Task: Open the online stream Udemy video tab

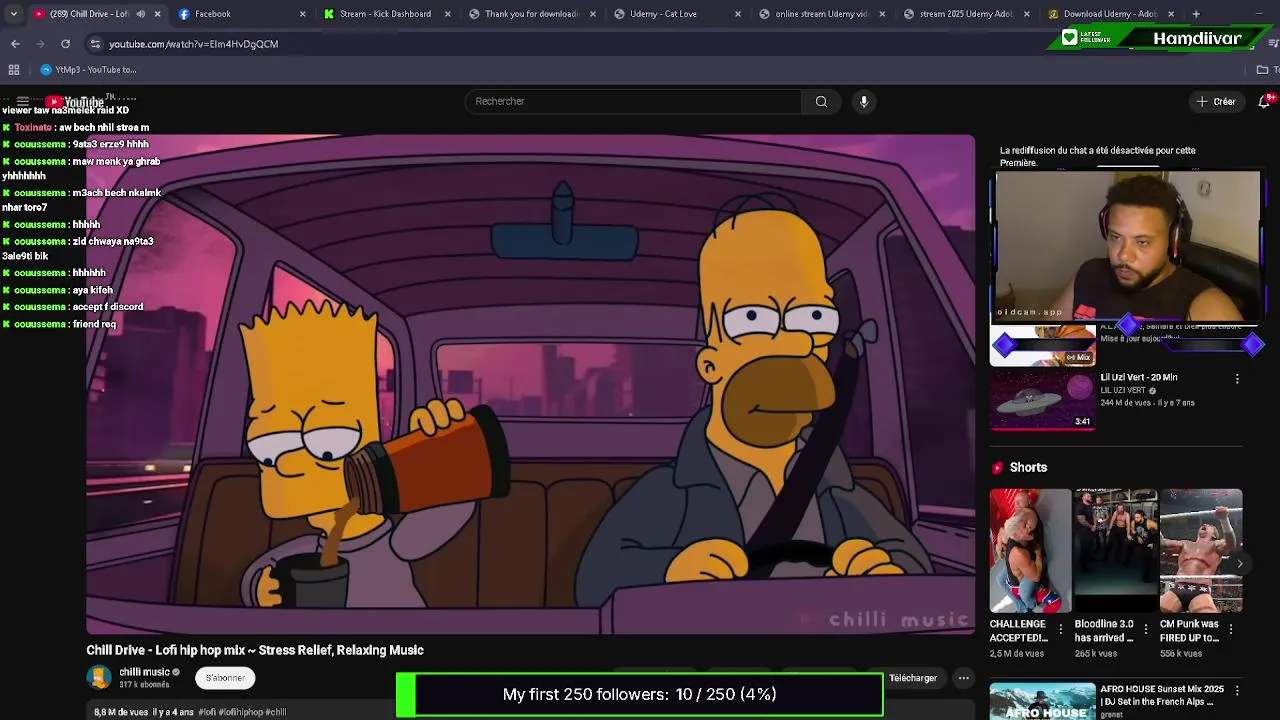Action: pyautogui.click(x=820, y=14)
